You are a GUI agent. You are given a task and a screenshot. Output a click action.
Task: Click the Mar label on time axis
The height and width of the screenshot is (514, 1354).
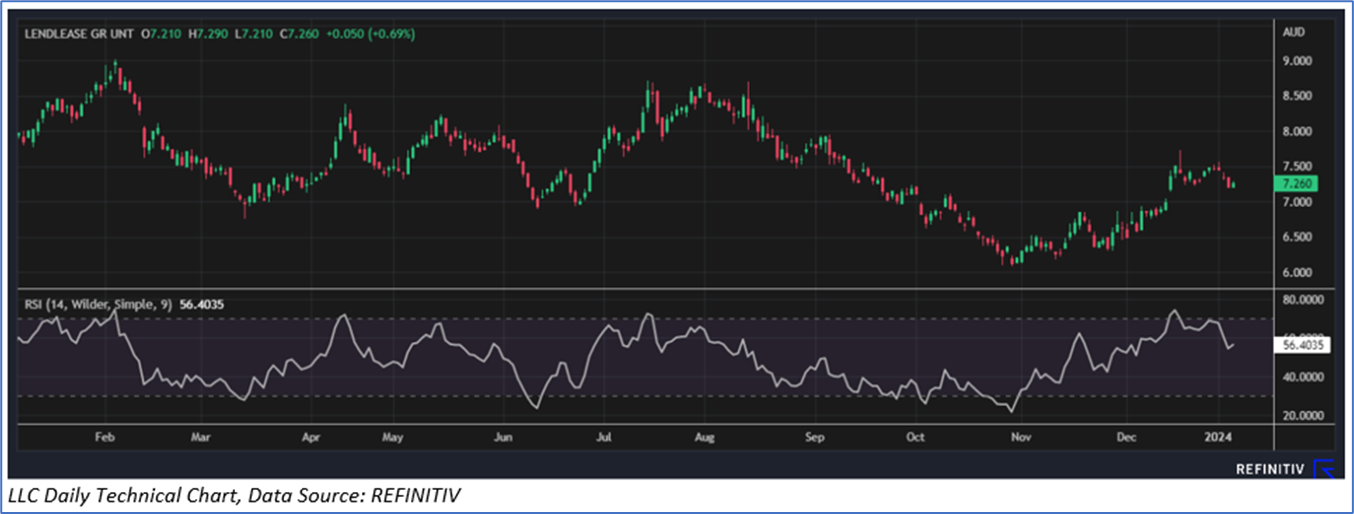coord(199,438)
